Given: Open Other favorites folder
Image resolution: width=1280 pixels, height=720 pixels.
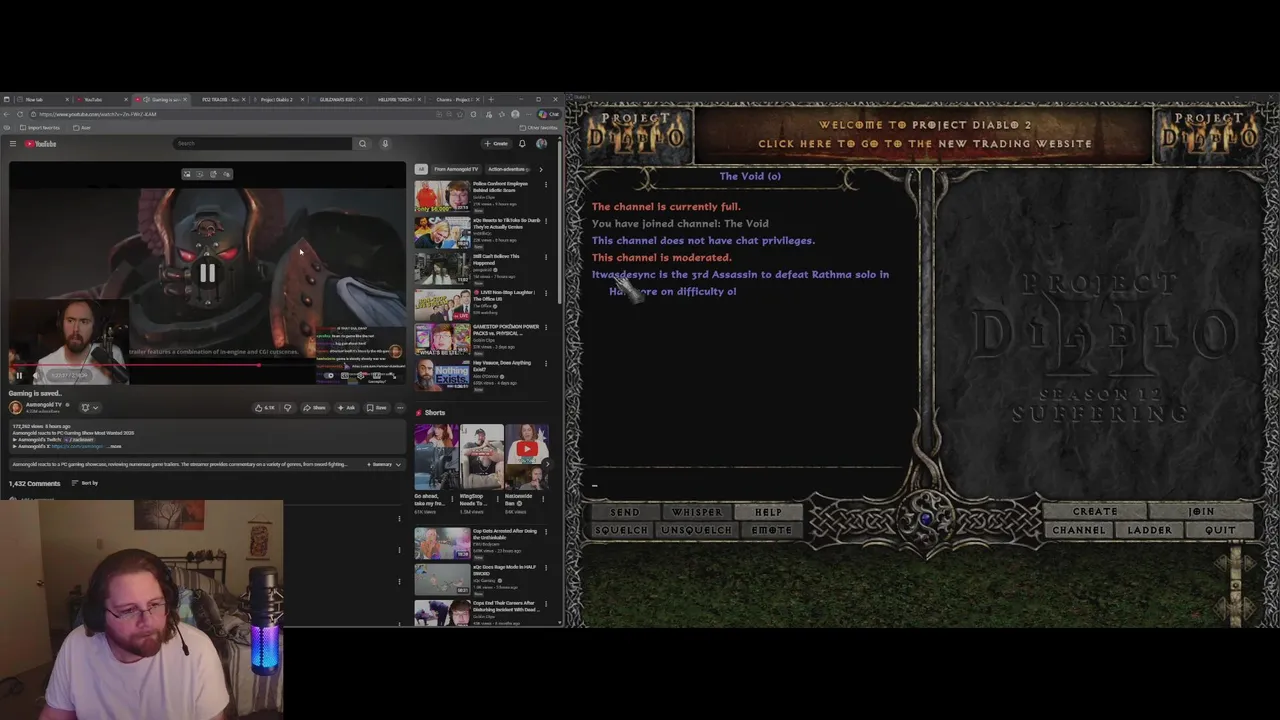Looking at the screenshot, I should pos(540,127).
